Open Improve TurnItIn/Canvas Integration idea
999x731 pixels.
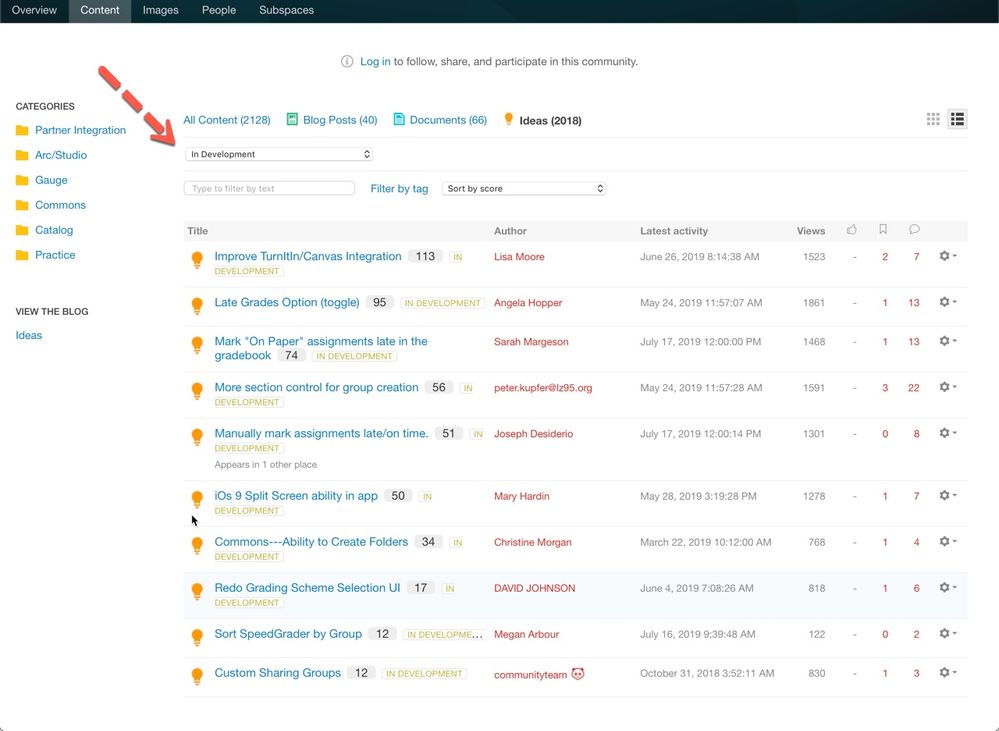[x=308, y=256]
